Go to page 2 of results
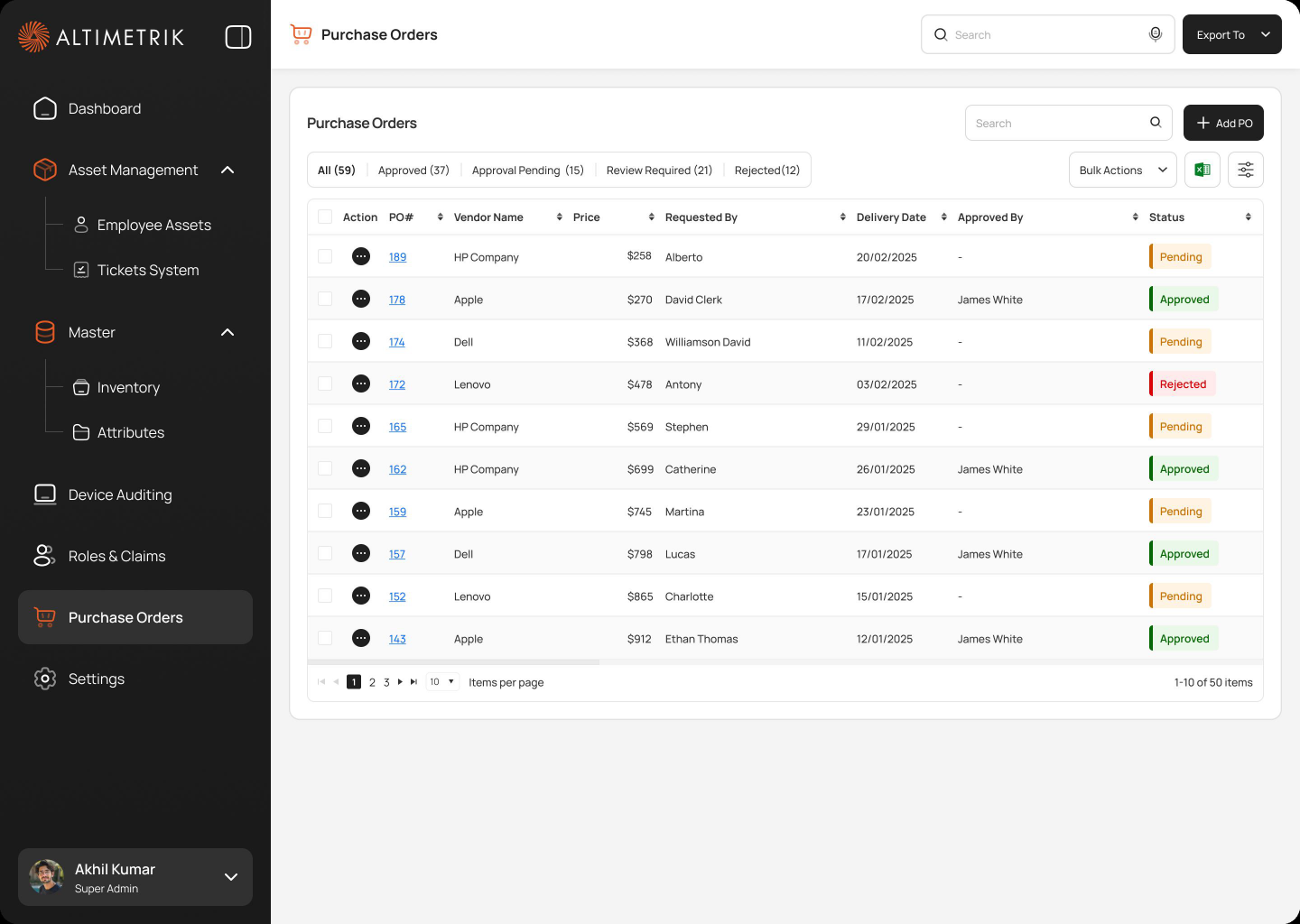Screen dimensions: 1300x924 click(x=372, y=682)
